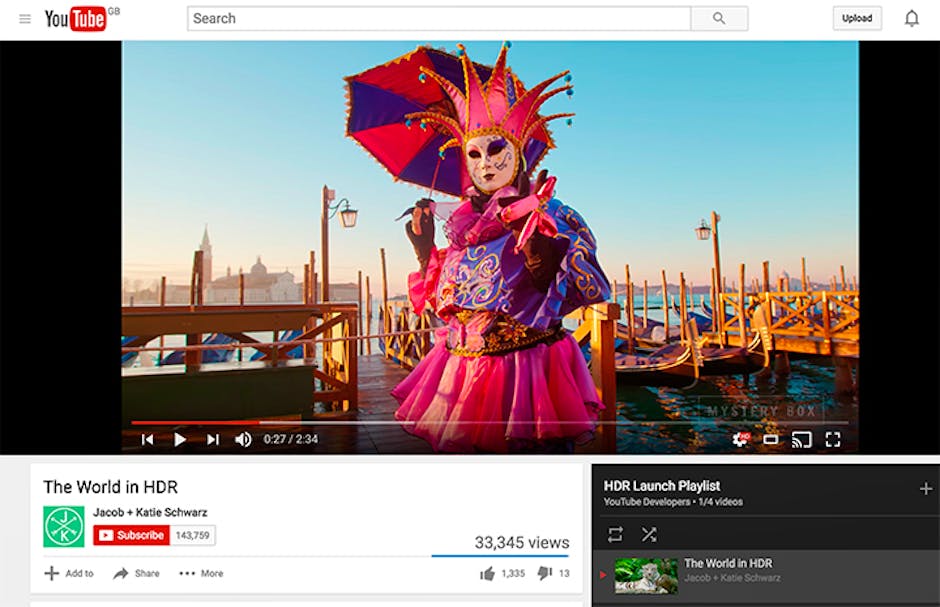Open the video settings gear
The image size is (940, 607).
740,439
